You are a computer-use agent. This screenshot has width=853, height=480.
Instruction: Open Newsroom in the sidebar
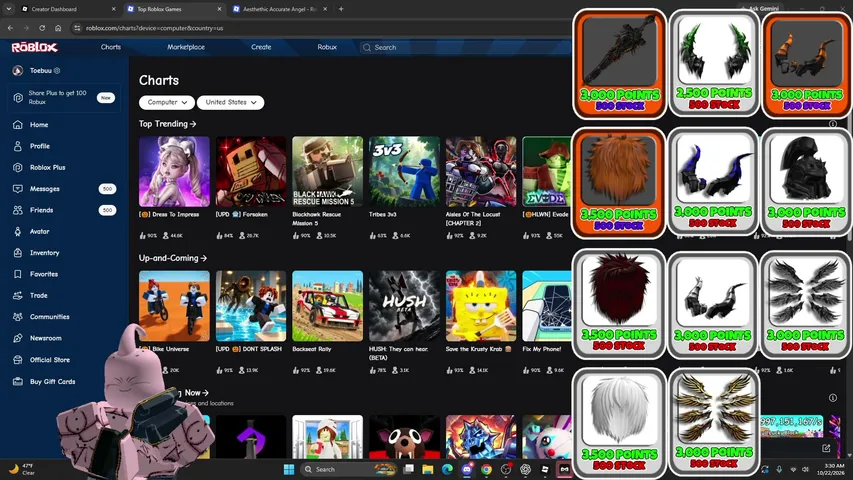(x=46, y=338)
